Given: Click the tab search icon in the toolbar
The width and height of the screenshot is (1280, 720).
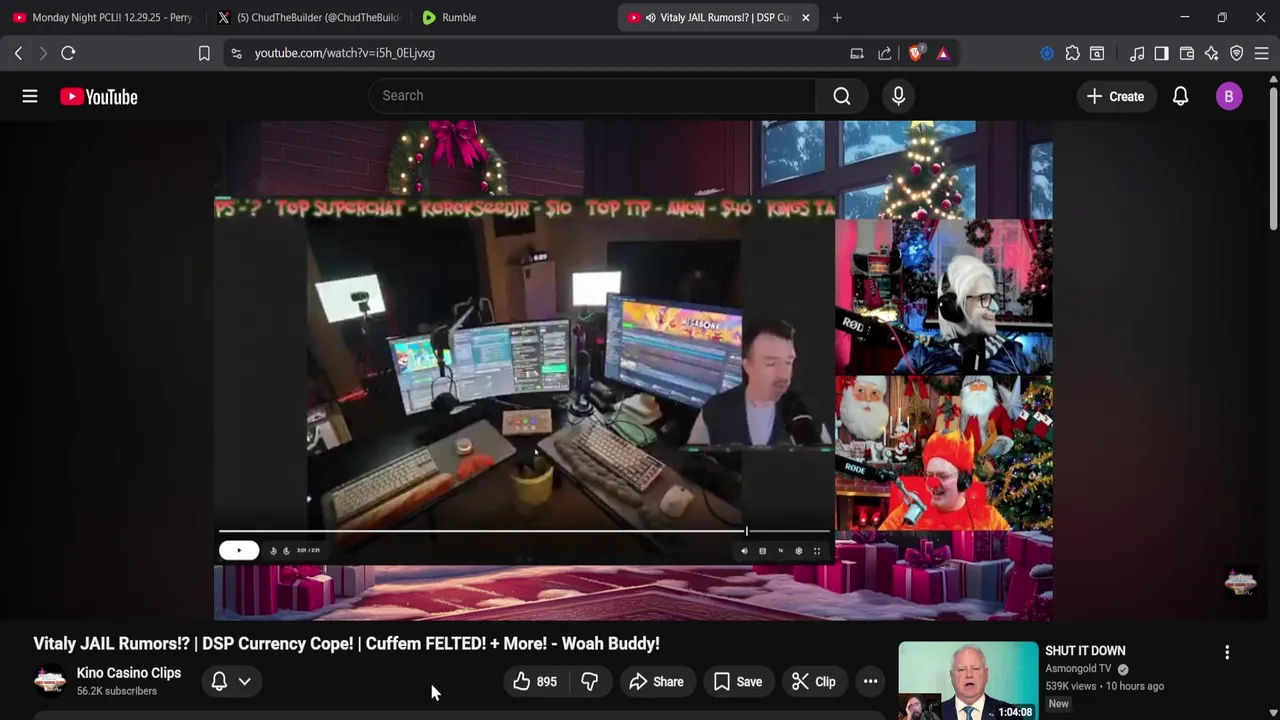Looking at the screenshot, I should [1097, 53].
